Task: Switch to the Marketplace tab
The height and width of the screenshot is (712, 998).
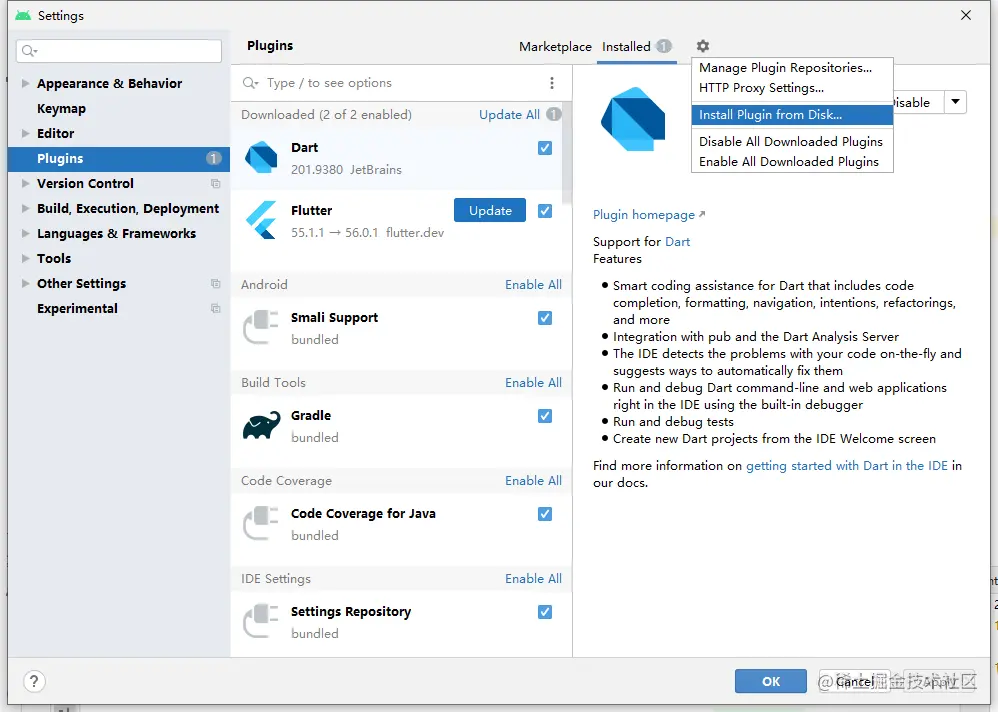Action: coord(555,46)
